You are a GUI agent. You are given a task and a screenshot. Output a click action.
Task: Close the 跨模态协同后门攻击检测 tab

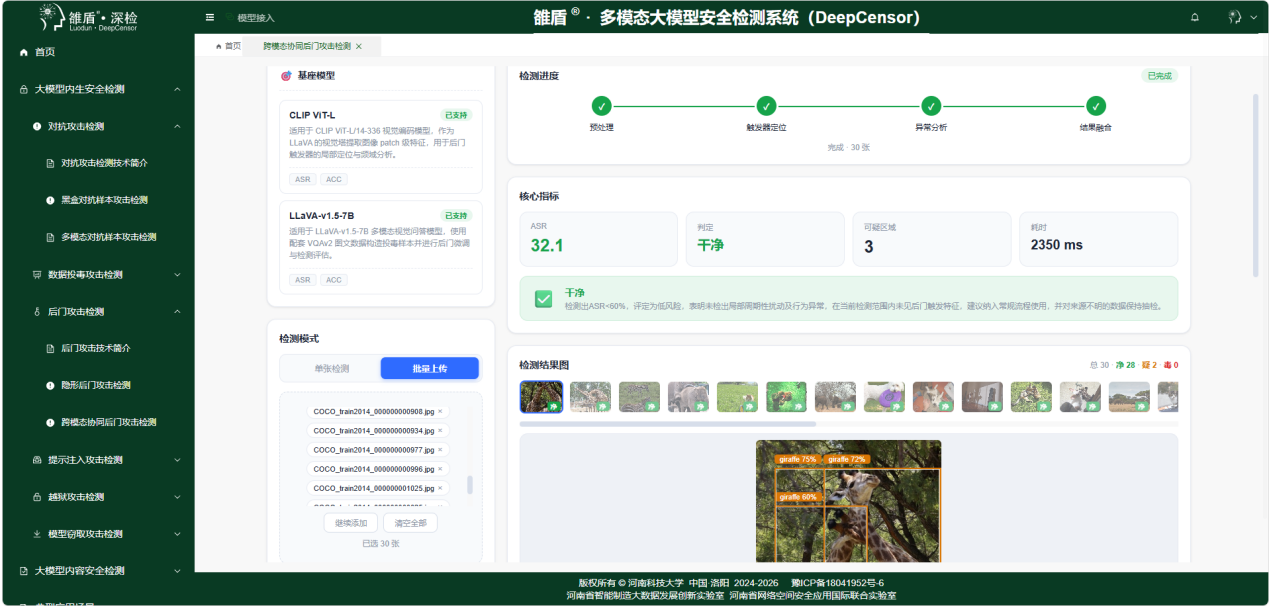point(359,47)
